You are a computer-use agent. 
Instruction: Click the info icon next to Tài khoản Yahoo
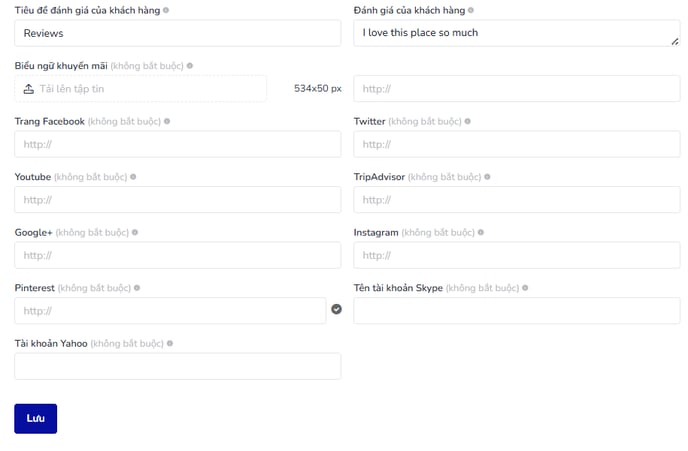click(x=170, y=343)
